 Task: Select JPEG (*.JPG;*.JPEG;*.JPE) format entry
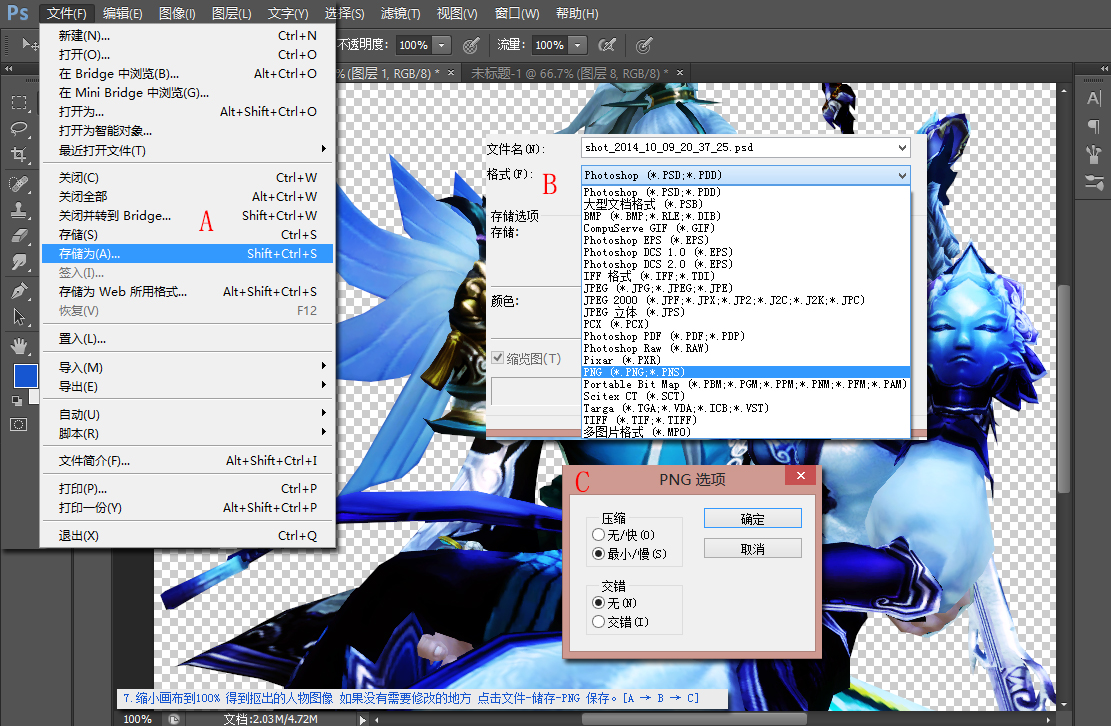point(745,288)
